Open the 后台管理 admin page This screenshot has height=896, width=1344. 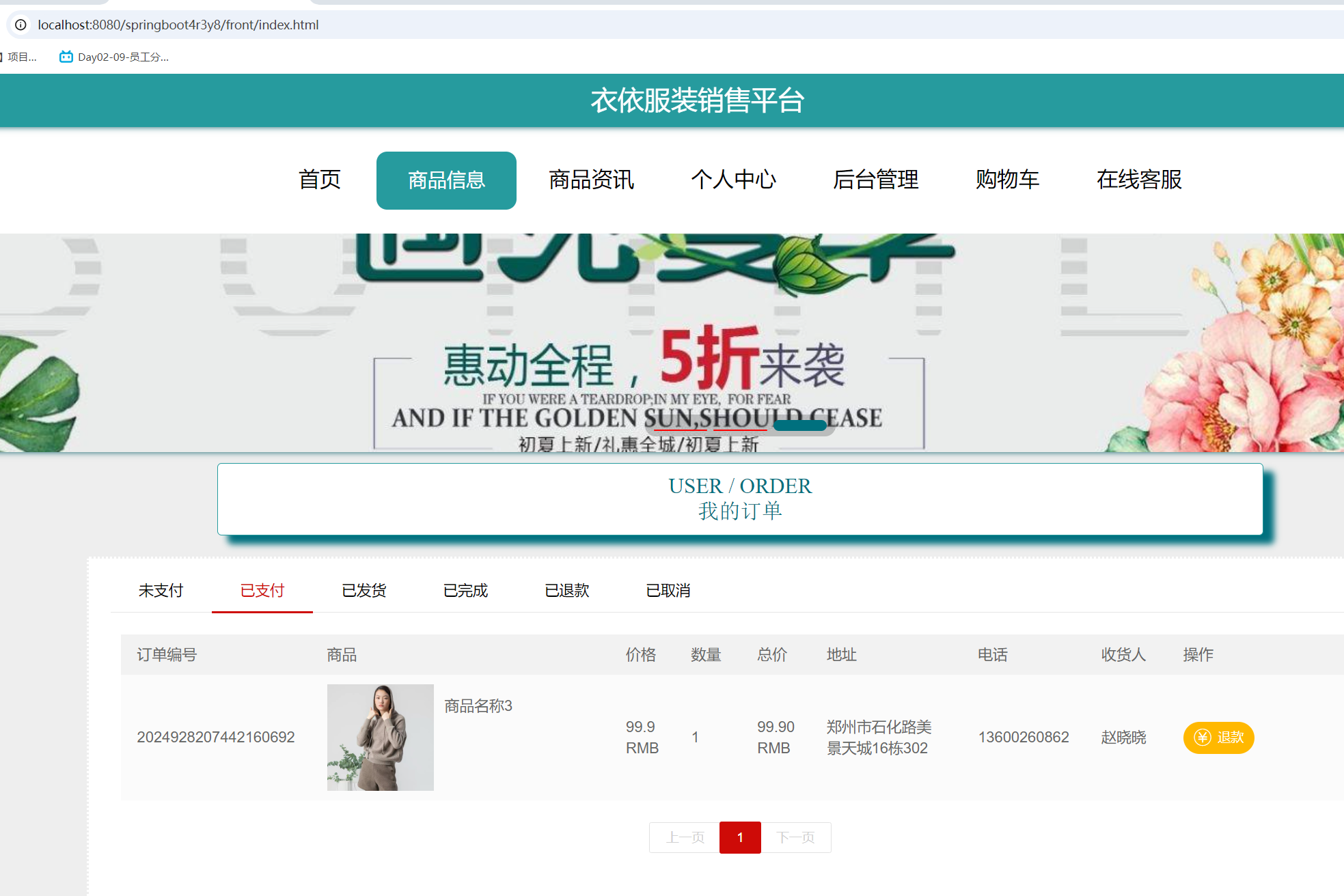(877, 180)
